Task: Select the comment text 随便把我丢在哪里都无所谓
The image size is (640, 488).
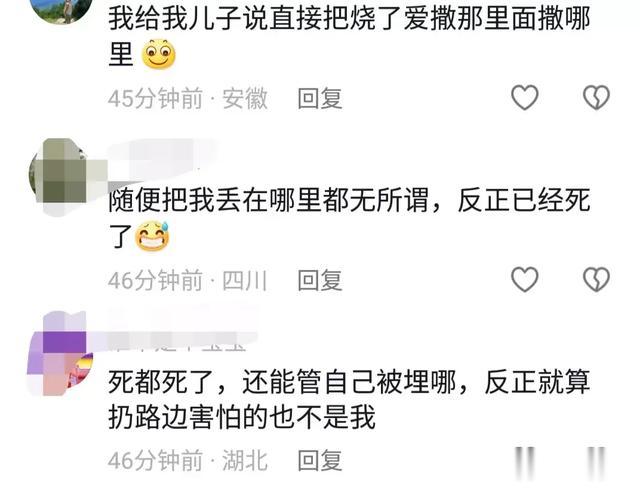Action: point(268,200)
